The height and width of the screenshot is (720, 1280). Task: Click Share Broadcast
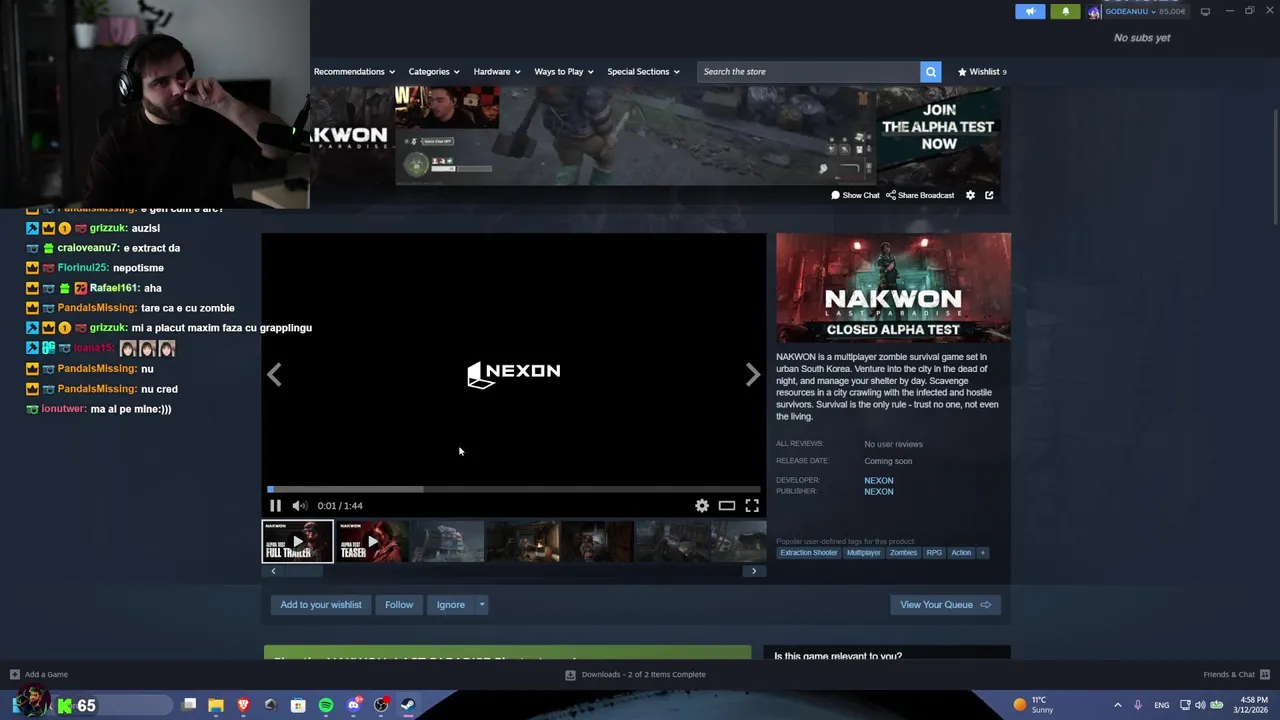tap(920, 195)
